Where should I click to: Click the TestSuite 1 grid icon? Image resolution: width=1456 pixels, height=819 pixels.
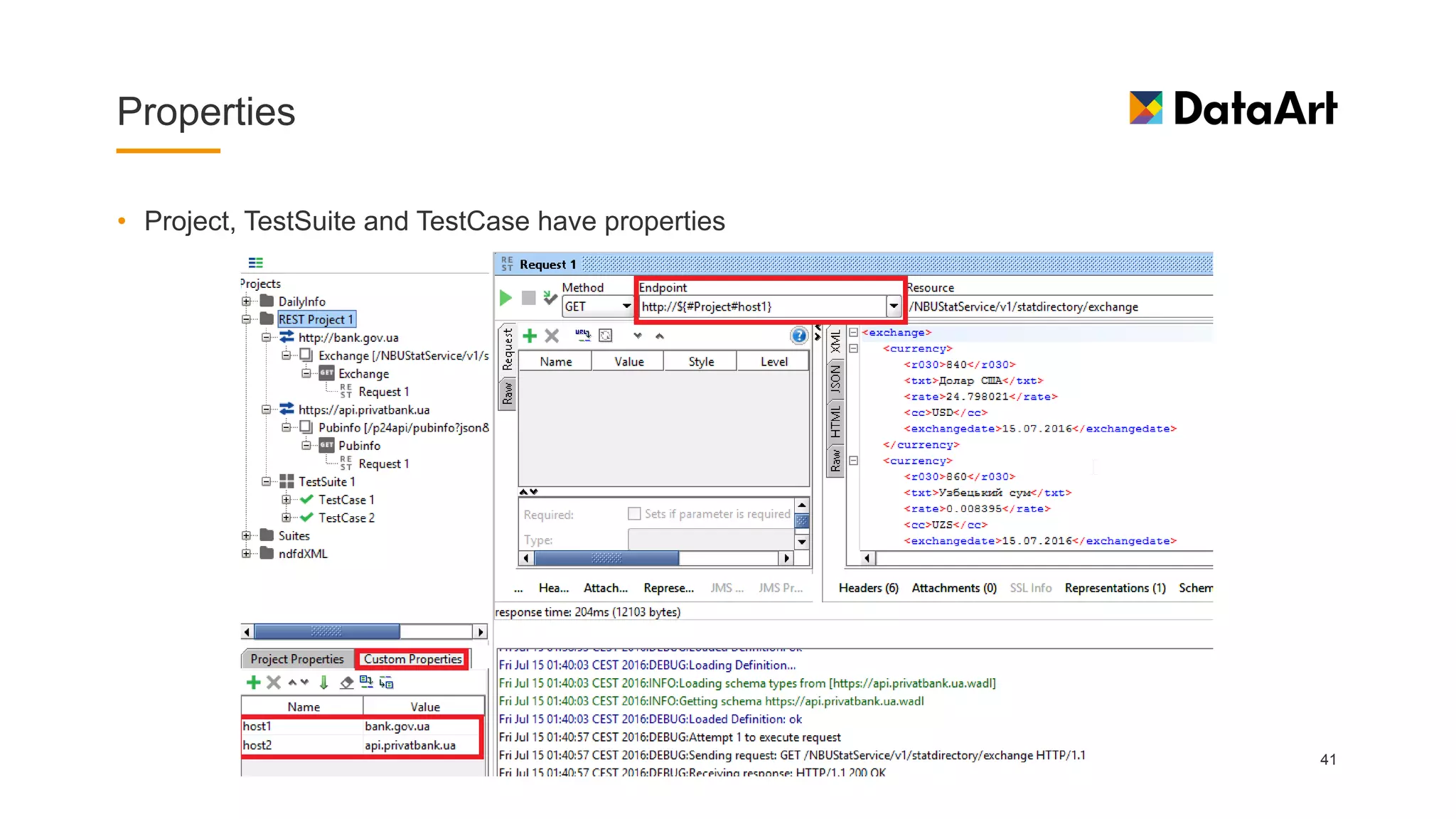[287, 481]
